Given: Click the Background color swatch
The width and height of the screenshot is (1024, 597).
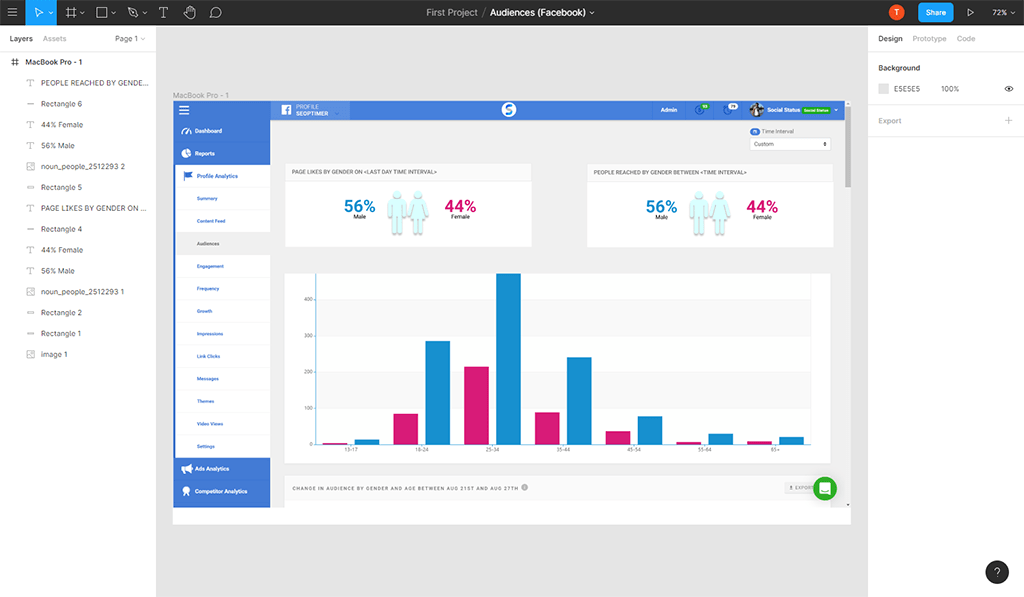Looking at the screenshot, I should 884,89.
